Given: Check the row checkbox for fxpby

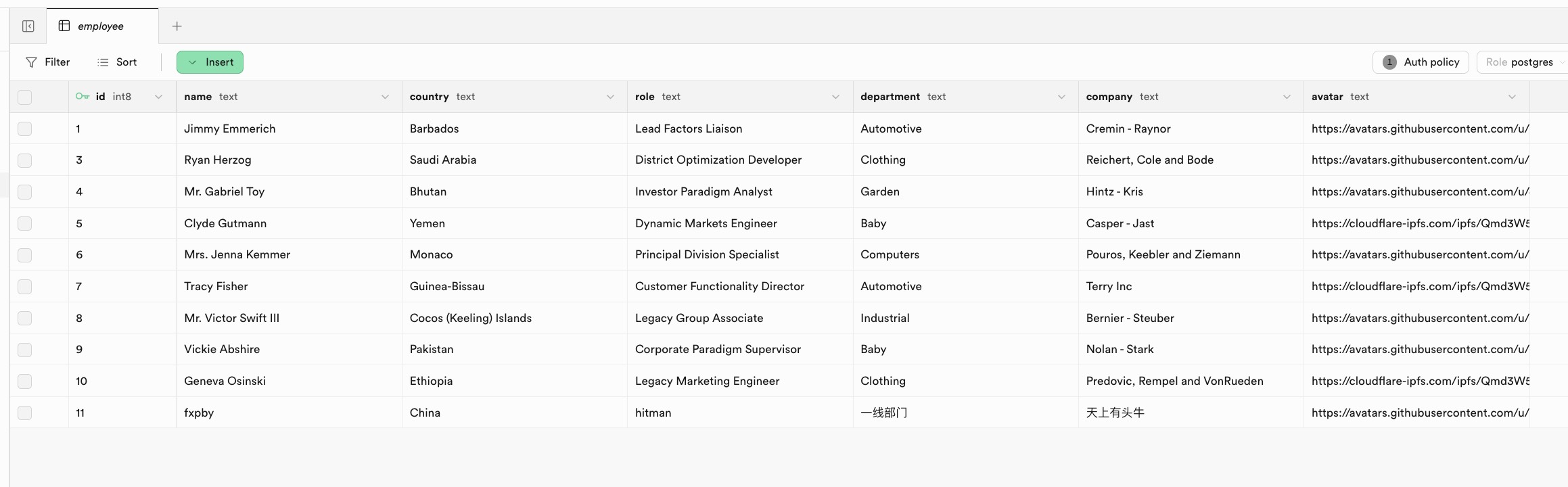Looking at the screenshot, I should 25,413.
